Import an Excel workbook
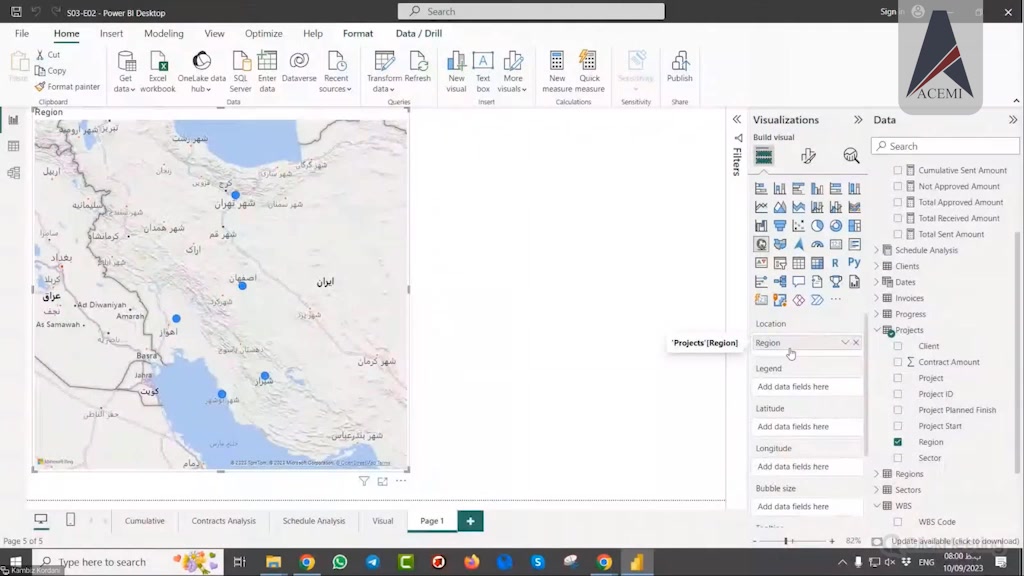The image size is (1024, 576). pyautogui.click(x=157, y=71)
